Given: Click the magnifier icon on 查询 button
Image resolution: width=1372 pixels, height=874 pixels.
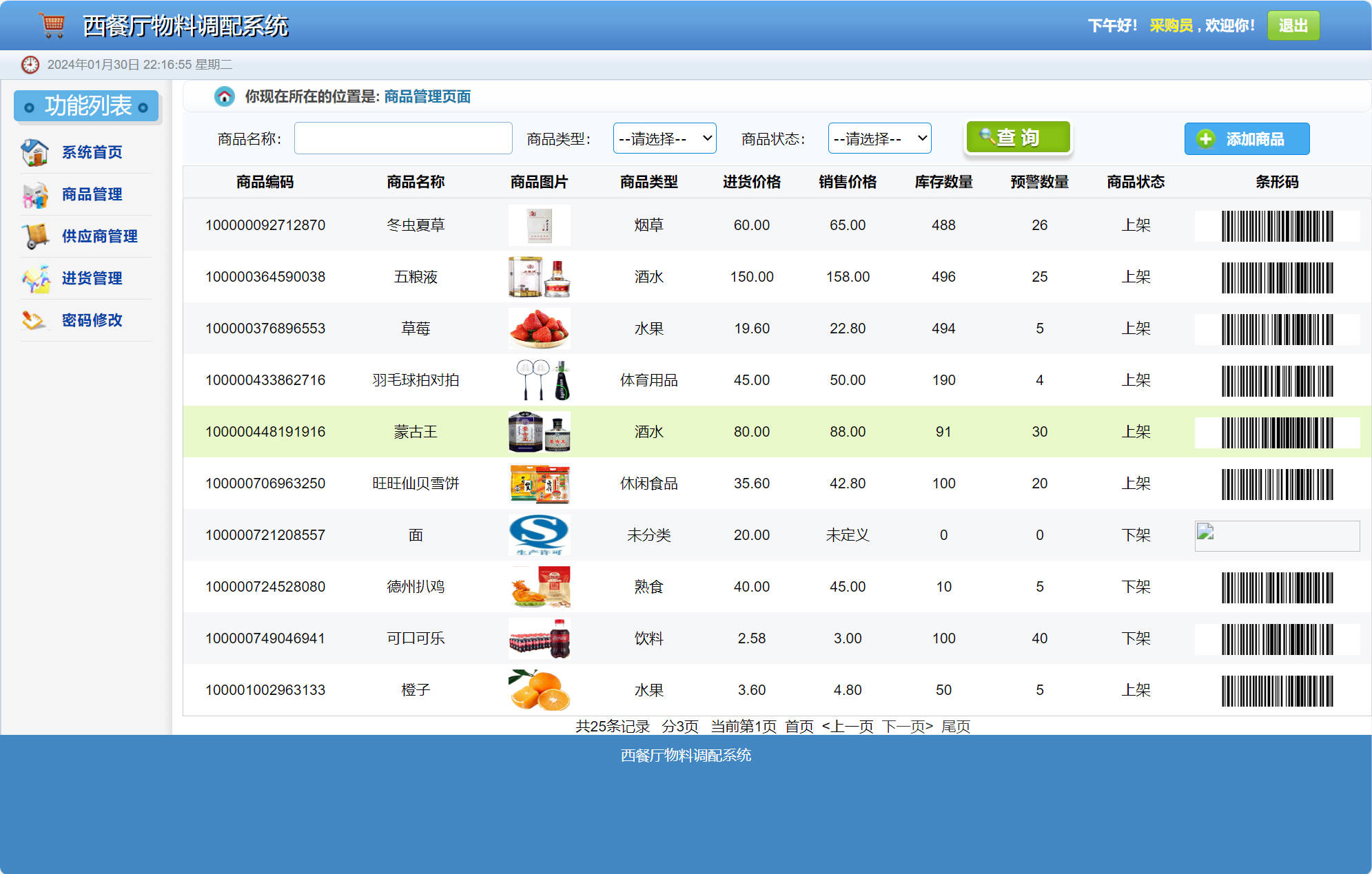Looking at the screenshot, I should point(986,137).
